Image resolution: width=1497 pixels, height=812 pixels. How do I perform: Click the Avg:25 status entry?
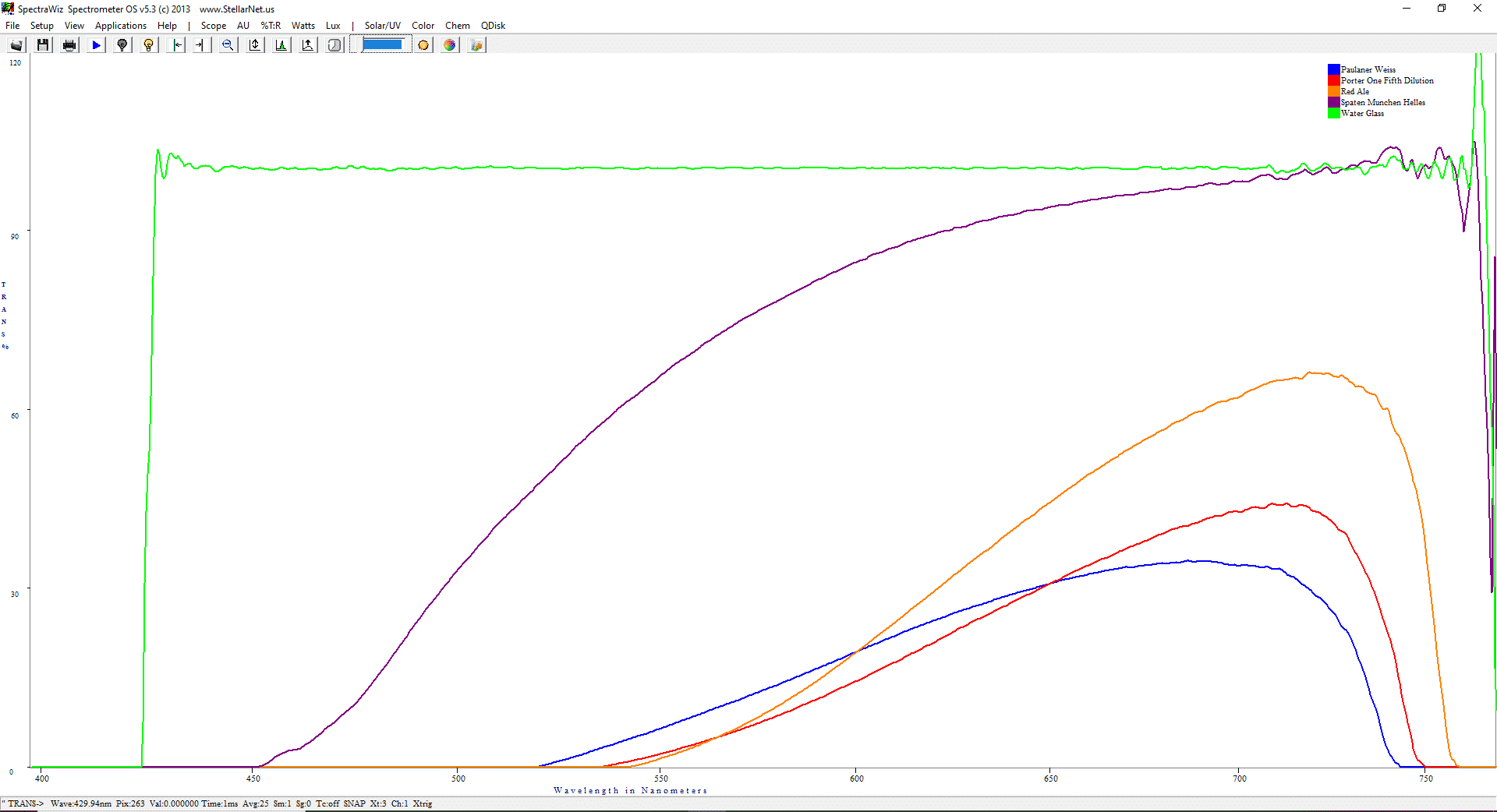click(x=256, y=803)
